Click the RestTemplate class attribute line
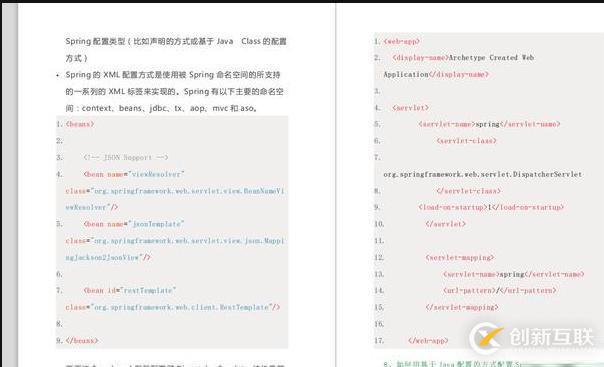The height and width of the screenshot is (367, 604). 173,307
